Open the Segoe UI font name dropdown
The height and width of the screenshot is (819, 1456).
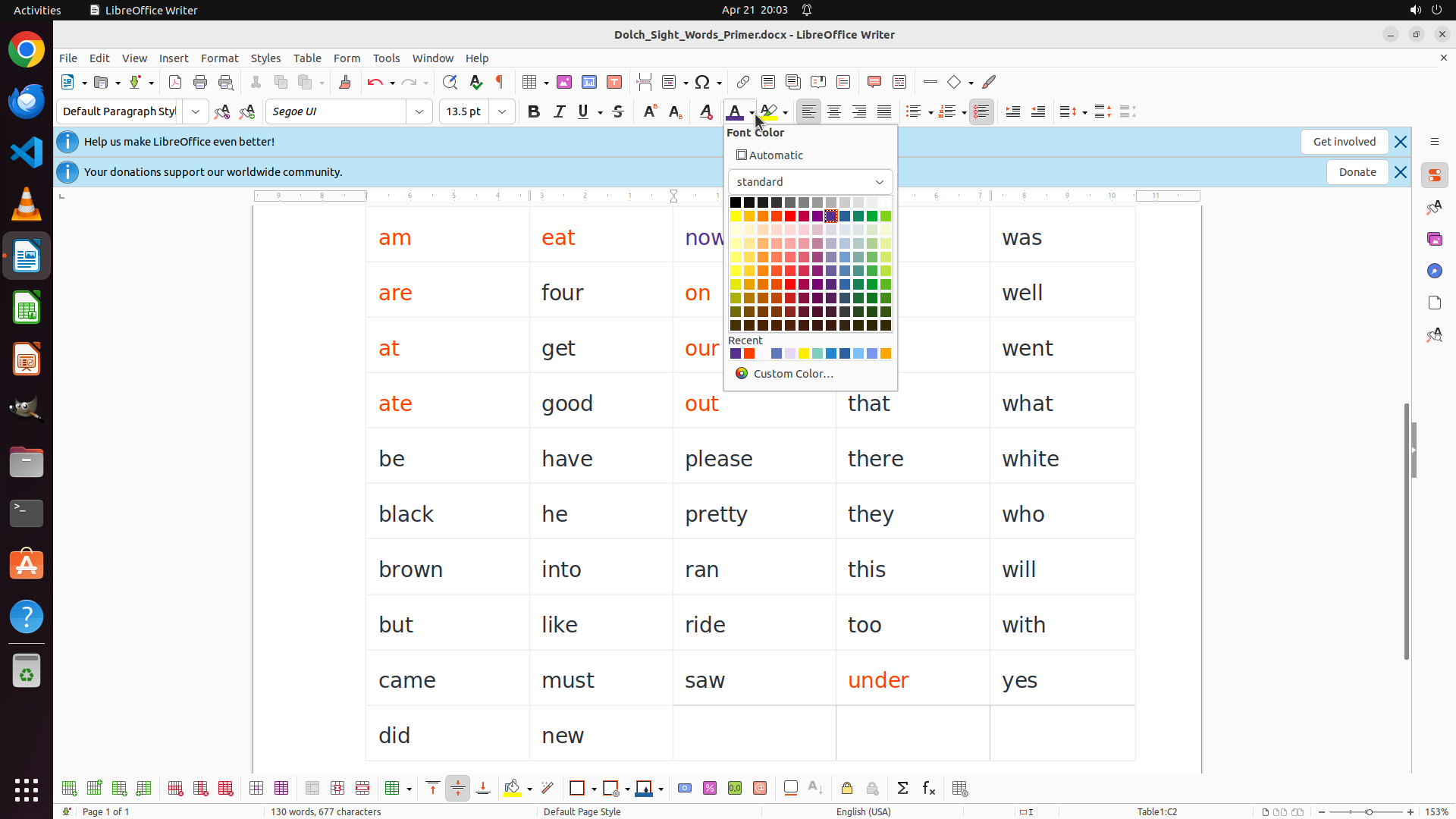(419, 111)
